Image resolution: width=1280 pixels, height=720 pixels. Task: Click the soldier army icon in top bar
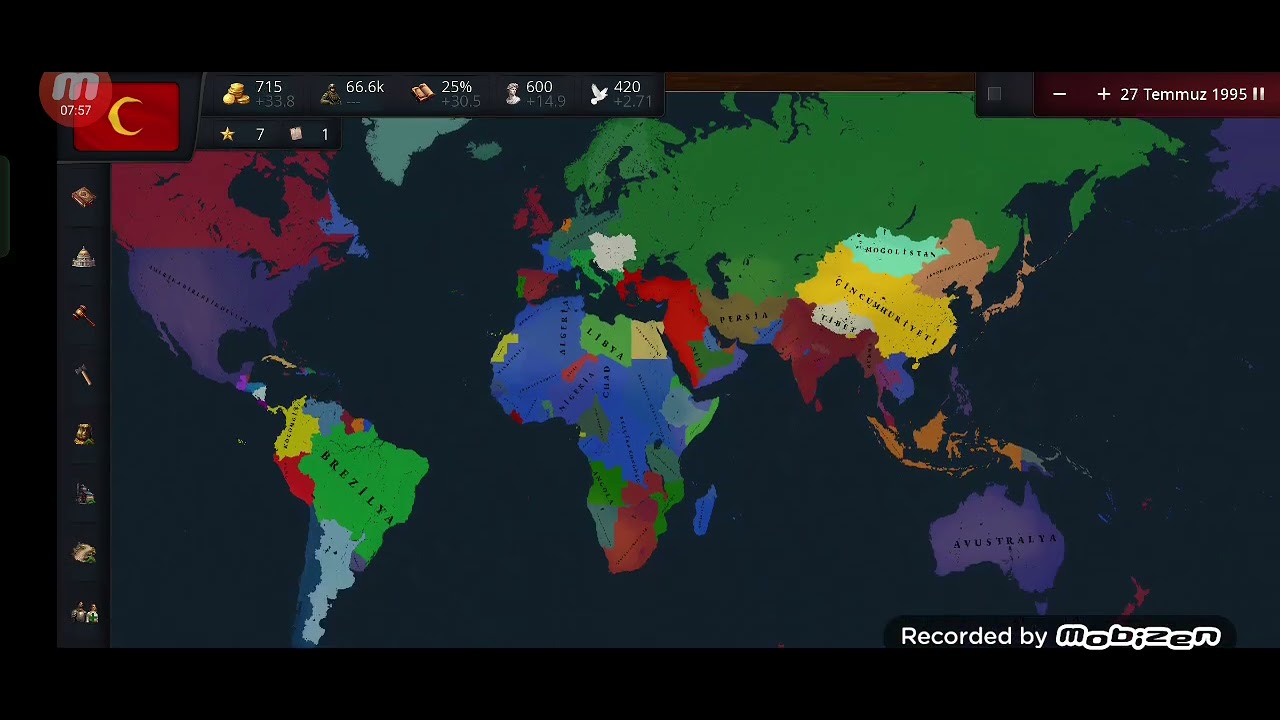[330, 94]
